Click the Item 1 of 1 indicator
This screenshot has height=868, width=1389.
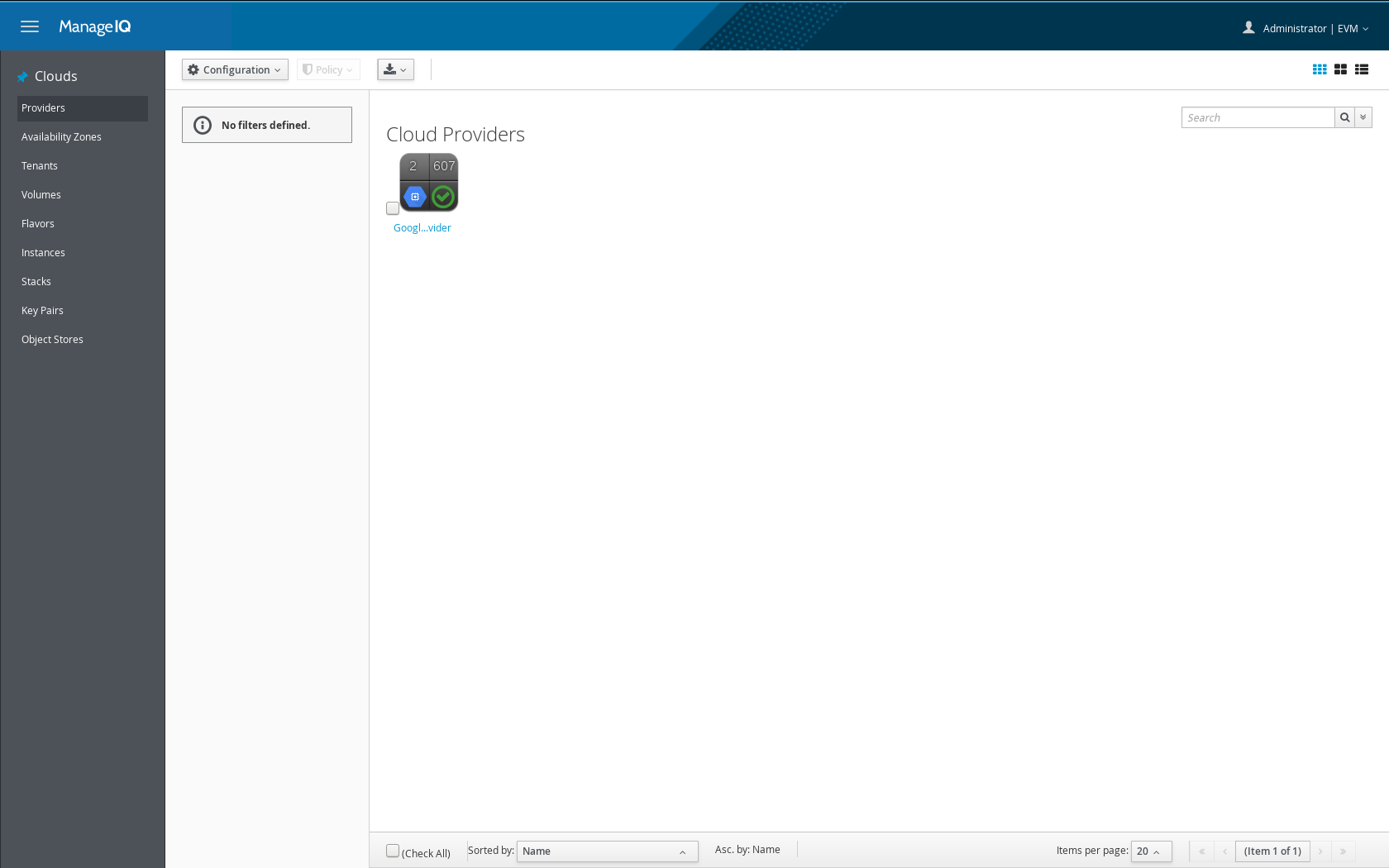1272,851
